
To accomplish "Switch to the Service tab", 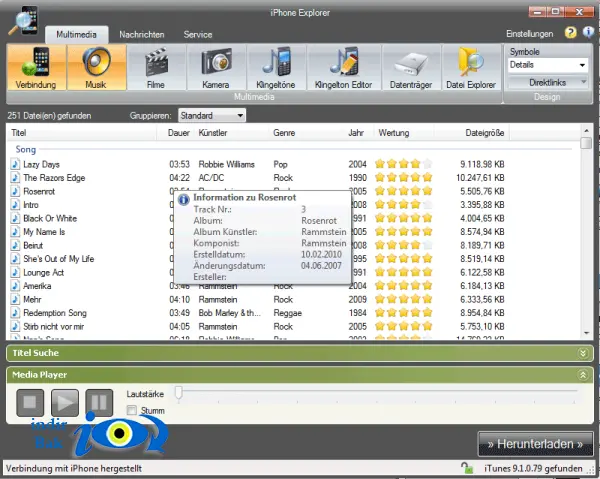I will point(197,35).
